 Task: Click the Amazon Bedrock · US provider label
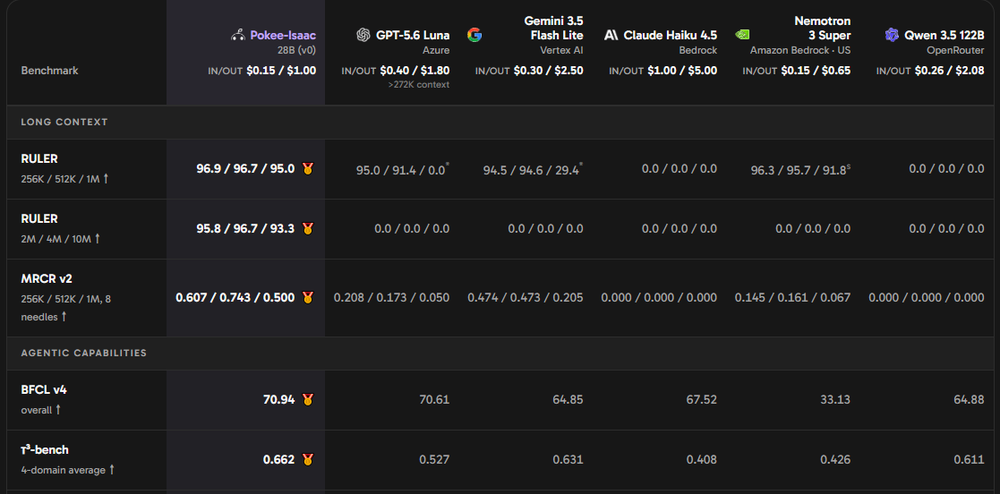coord(800,50)
